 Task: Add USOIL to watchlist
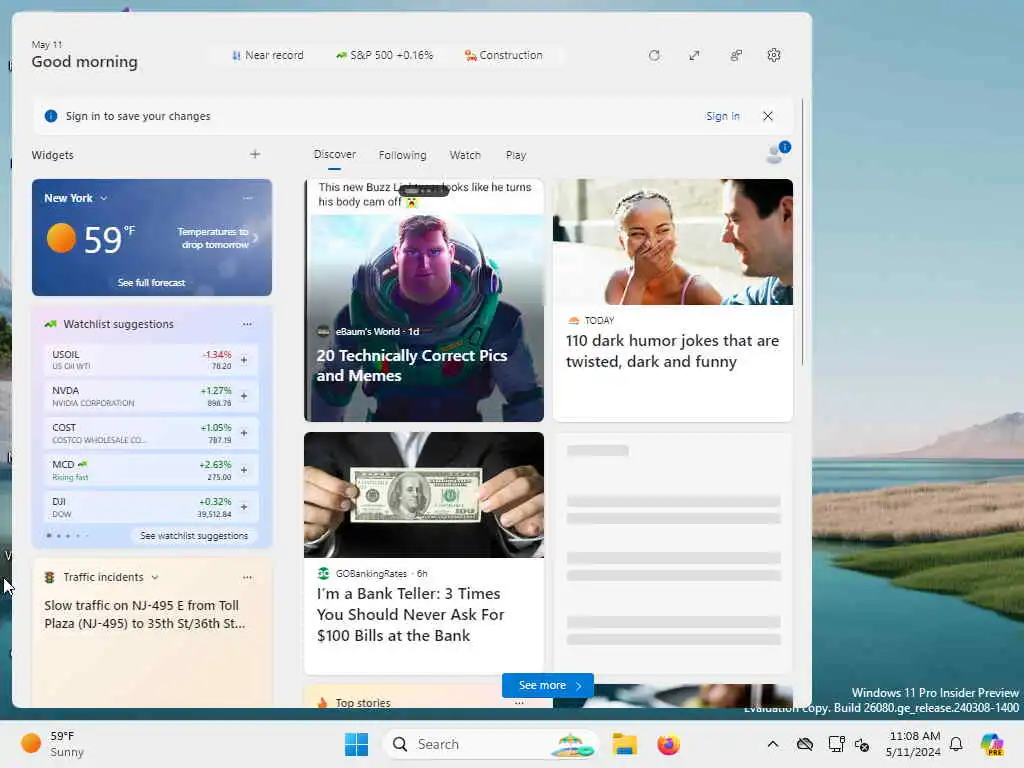point(244,359)
